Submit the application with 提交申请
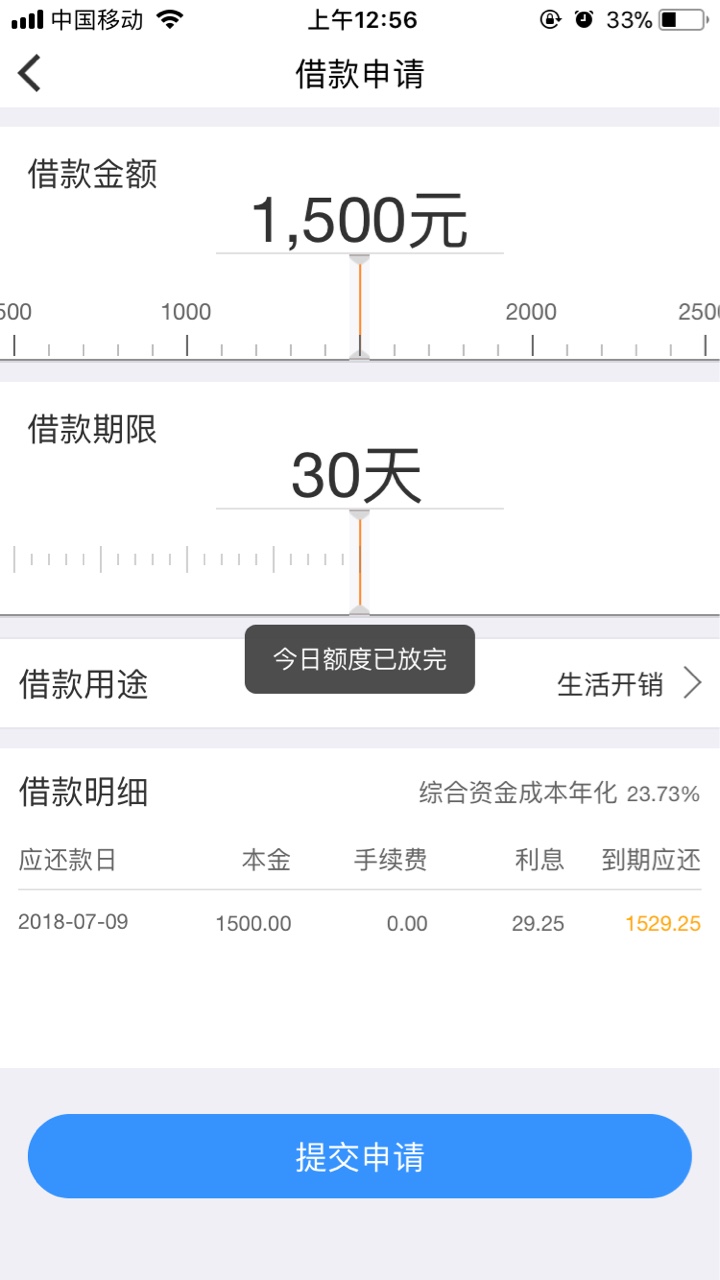This screenshot has height=1280, width=720. coord(360,1156)
